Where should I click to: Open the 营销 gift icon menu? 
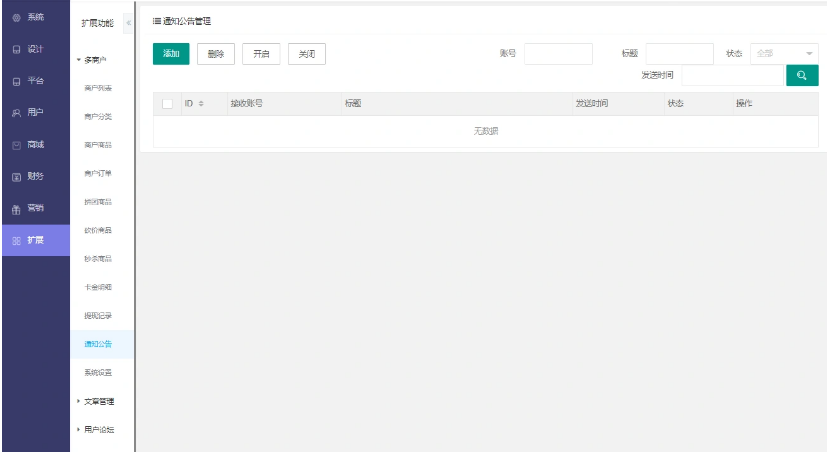pyautogui.click(x=16, y=209)
